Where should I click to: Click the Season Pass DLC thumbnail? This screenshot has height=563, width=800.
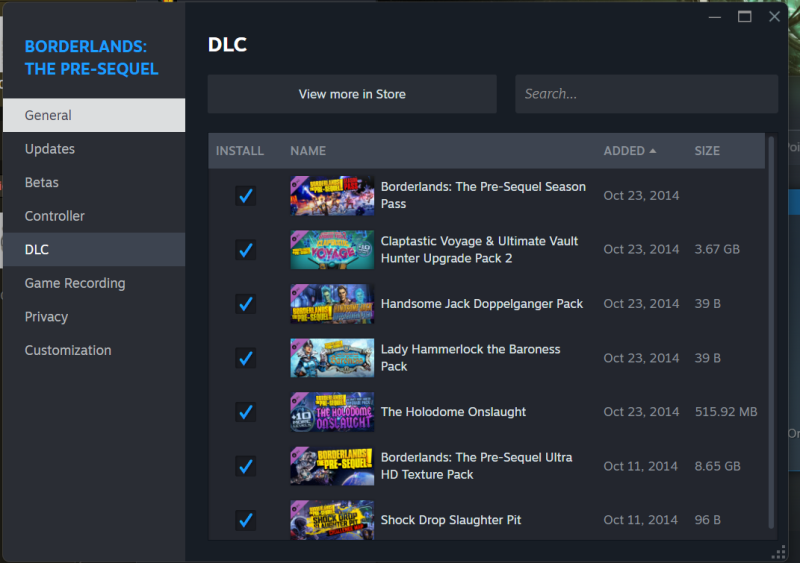click(332, 196)
